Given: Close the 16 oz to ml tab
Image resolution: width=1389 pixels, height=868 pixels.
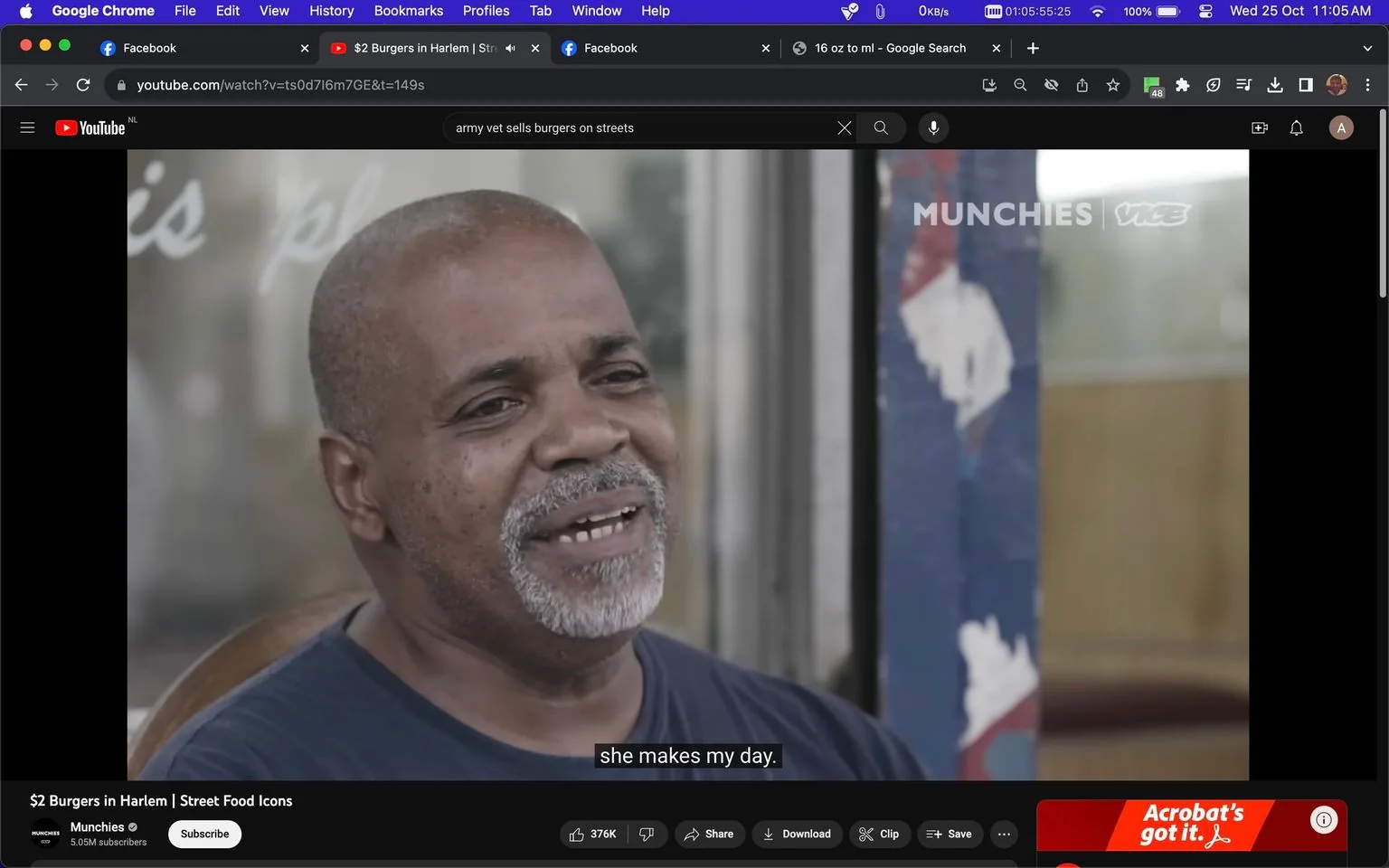Looking at the screenshot, I should click(996, 48).
